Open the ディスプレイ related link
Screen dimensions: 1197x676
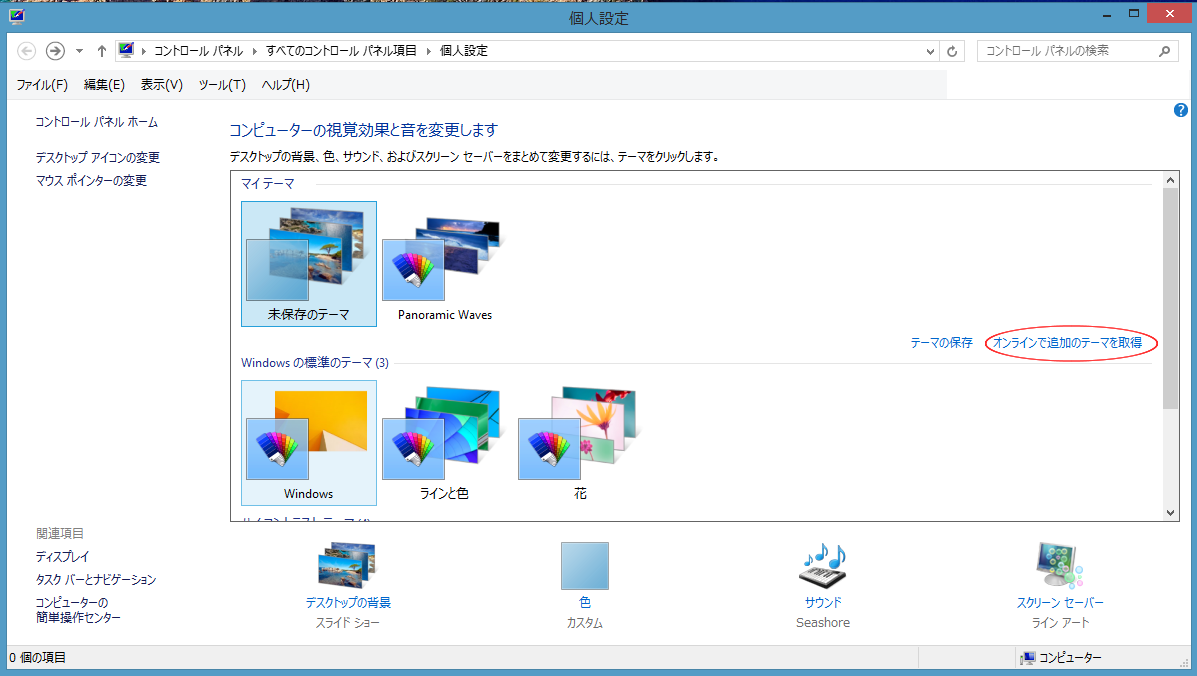tap(63, 556)
